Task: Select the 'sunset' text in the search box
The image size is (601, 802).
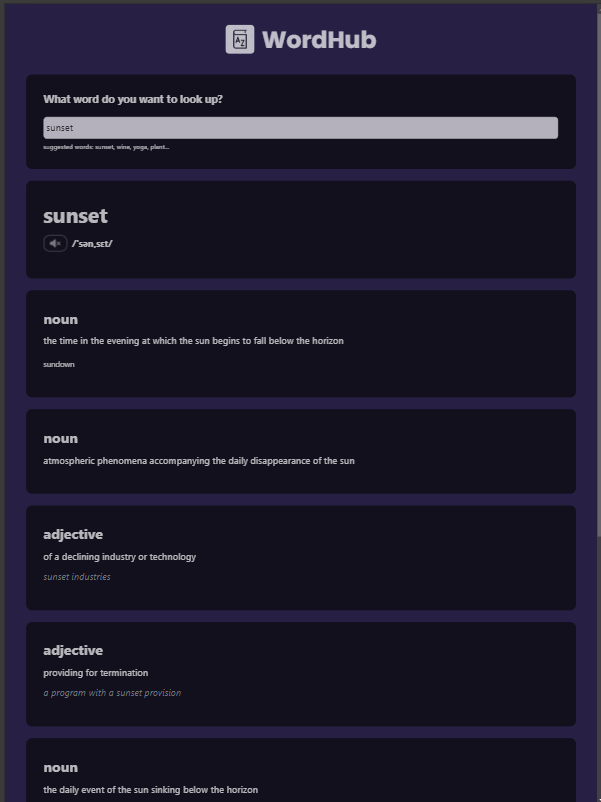Action: click(x=60, y=127)
